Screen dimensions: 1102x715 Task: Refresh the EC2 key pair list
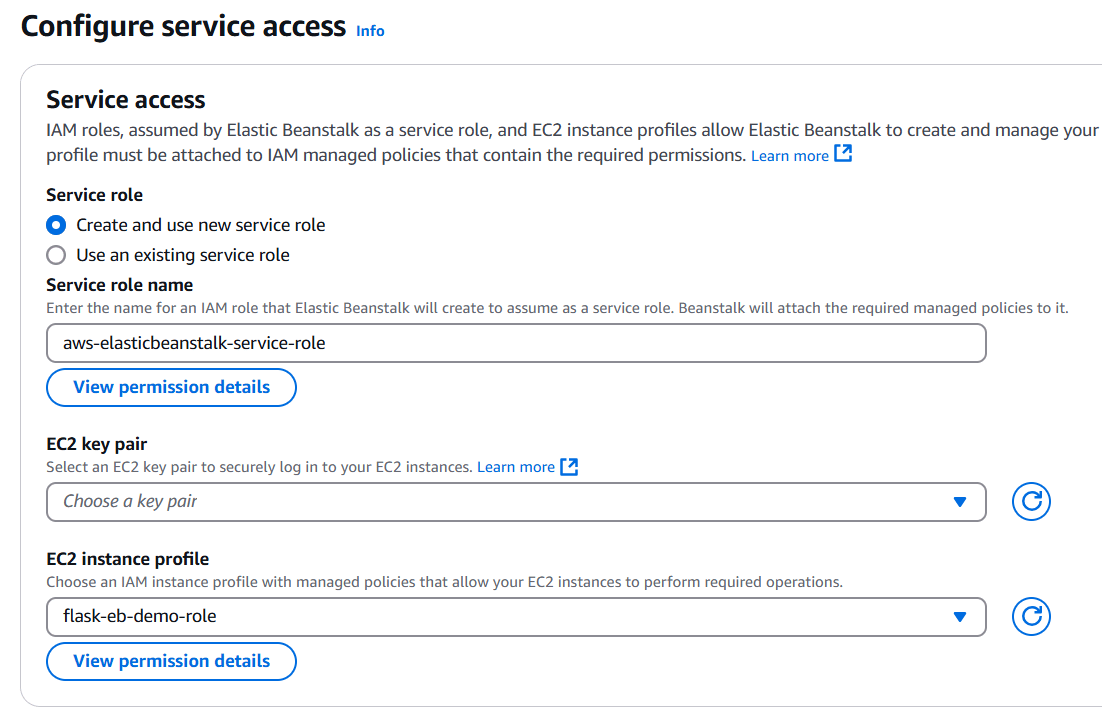pos(1031,502)
